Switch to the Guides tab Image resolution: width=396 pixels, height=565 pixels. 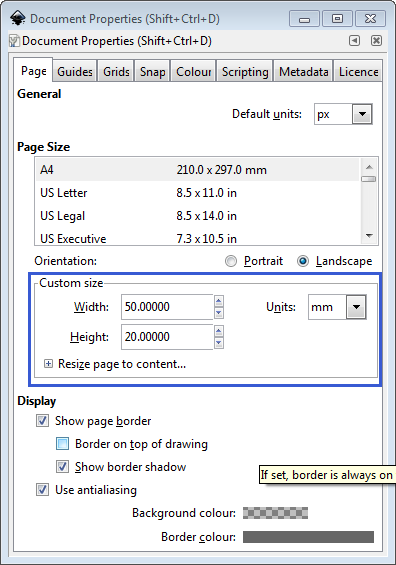click(x=75, y=72)
